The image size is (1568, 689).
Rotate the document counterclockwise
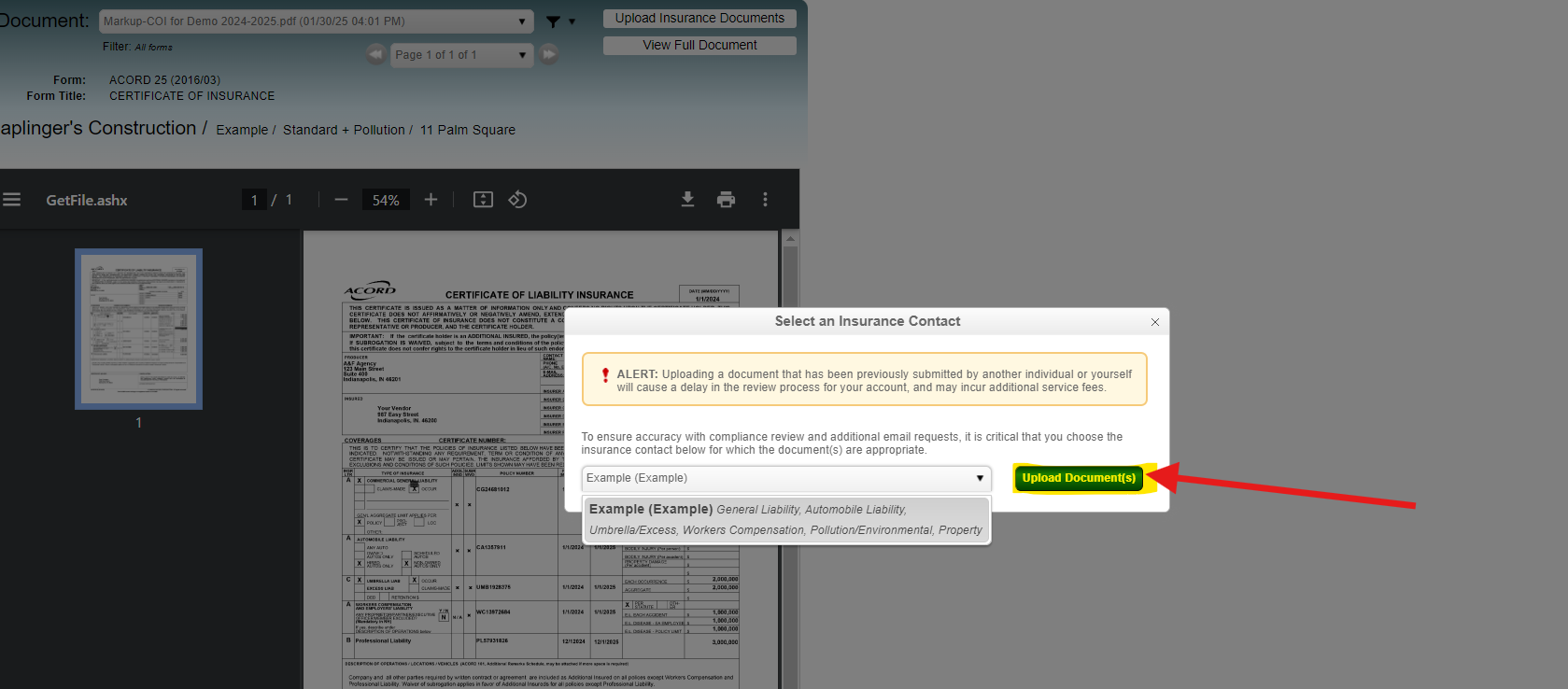tap(517, 200)
